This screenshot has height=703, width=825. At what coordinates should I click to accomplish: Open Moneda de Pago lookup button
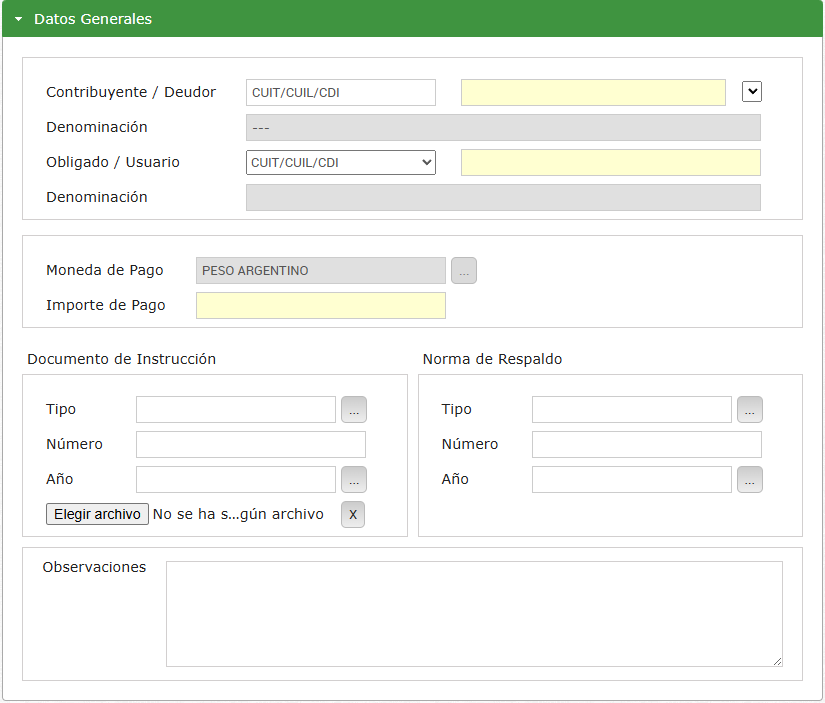pos(464,271)
